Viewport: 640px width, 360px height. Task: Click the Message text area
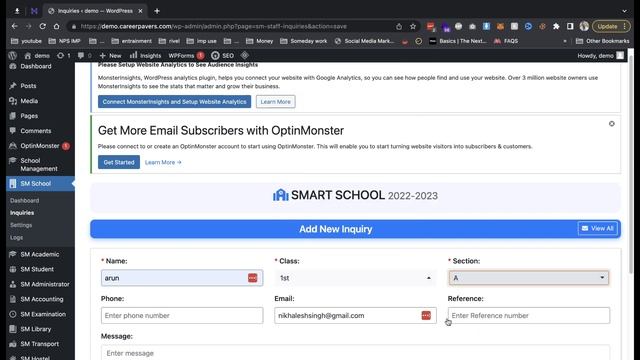355,353
